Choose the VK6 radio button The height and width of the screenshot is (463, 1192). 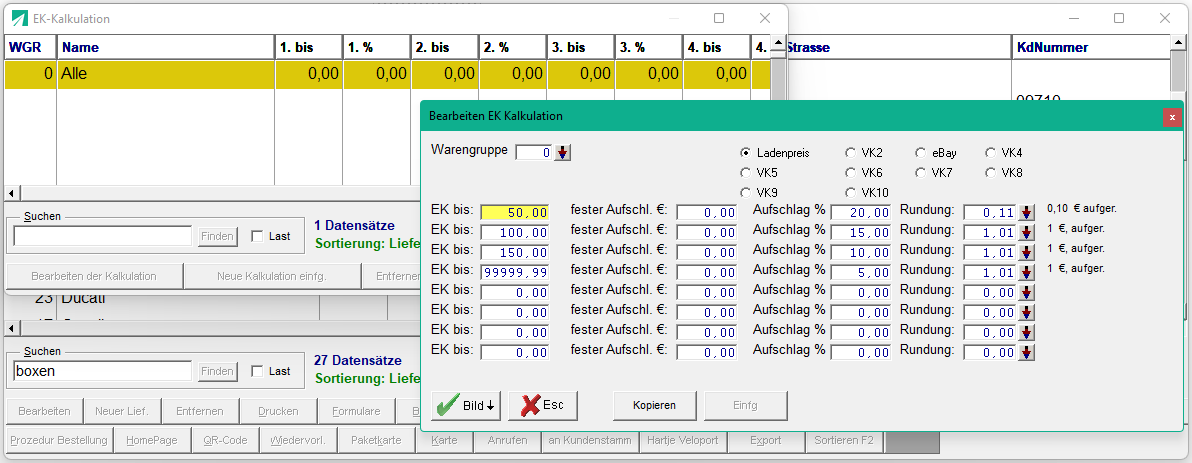(x=851, y=173)
